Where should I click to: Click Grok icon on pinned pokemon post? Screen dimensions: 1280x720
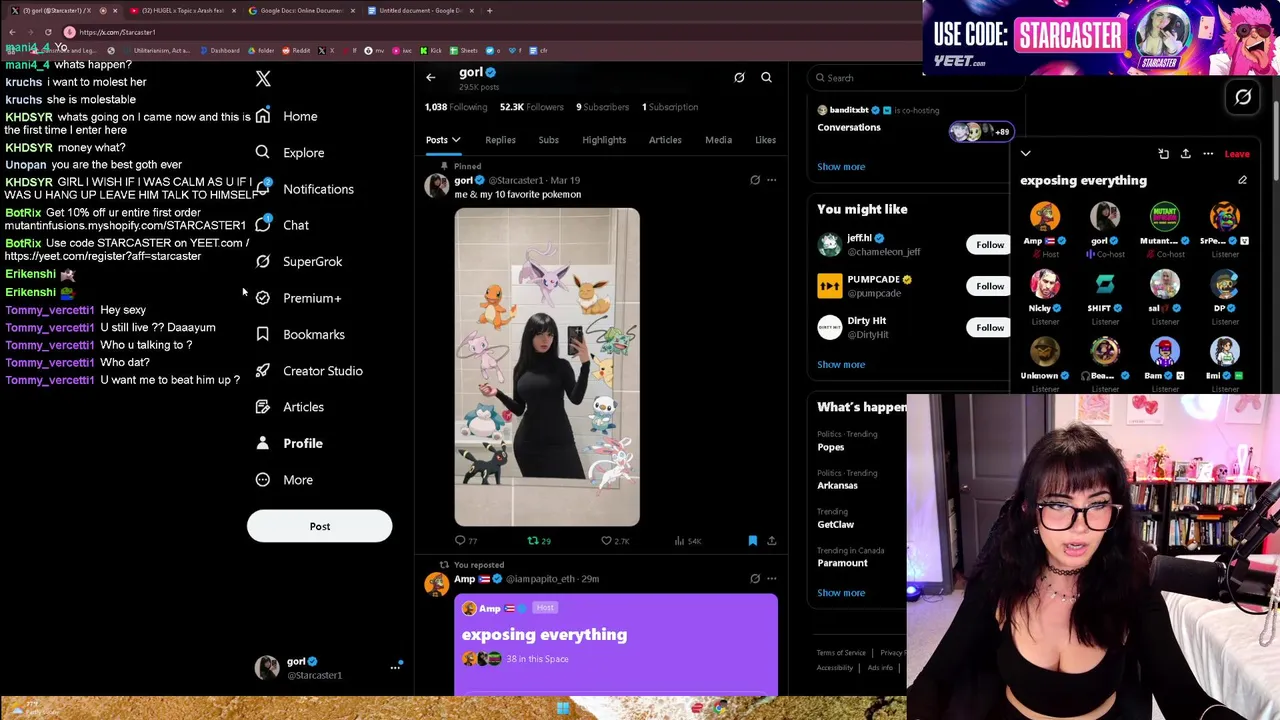click(x=755, y=180)
